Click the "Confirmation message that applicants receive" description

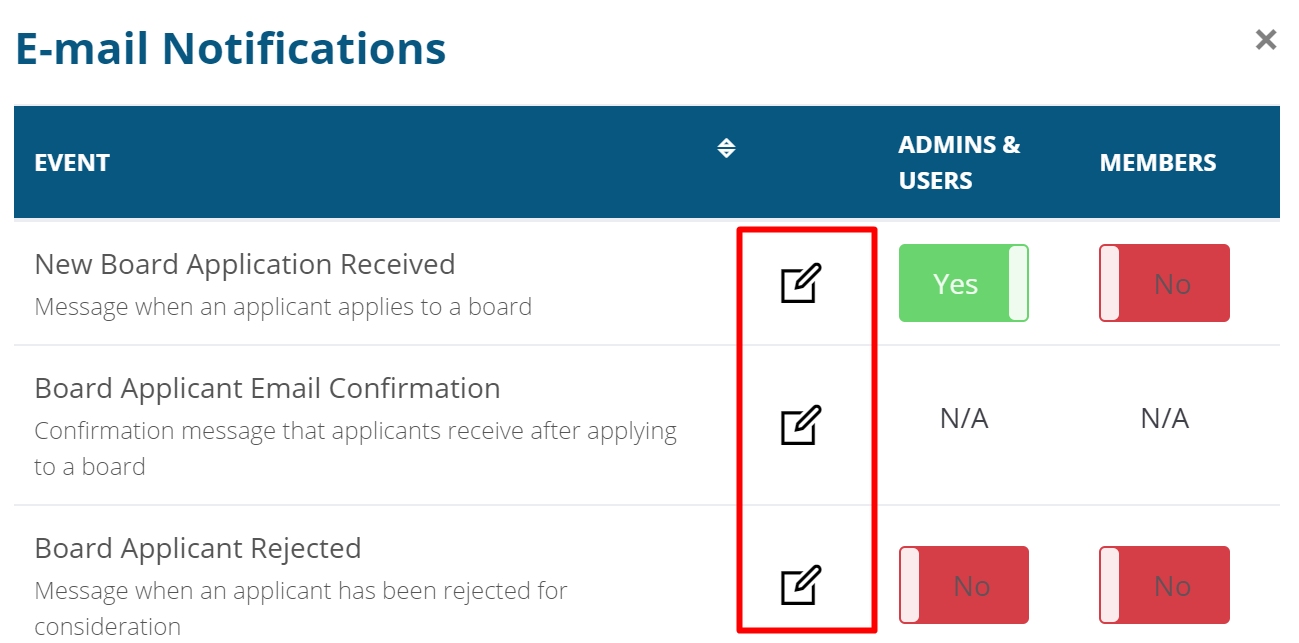point(355,431)
